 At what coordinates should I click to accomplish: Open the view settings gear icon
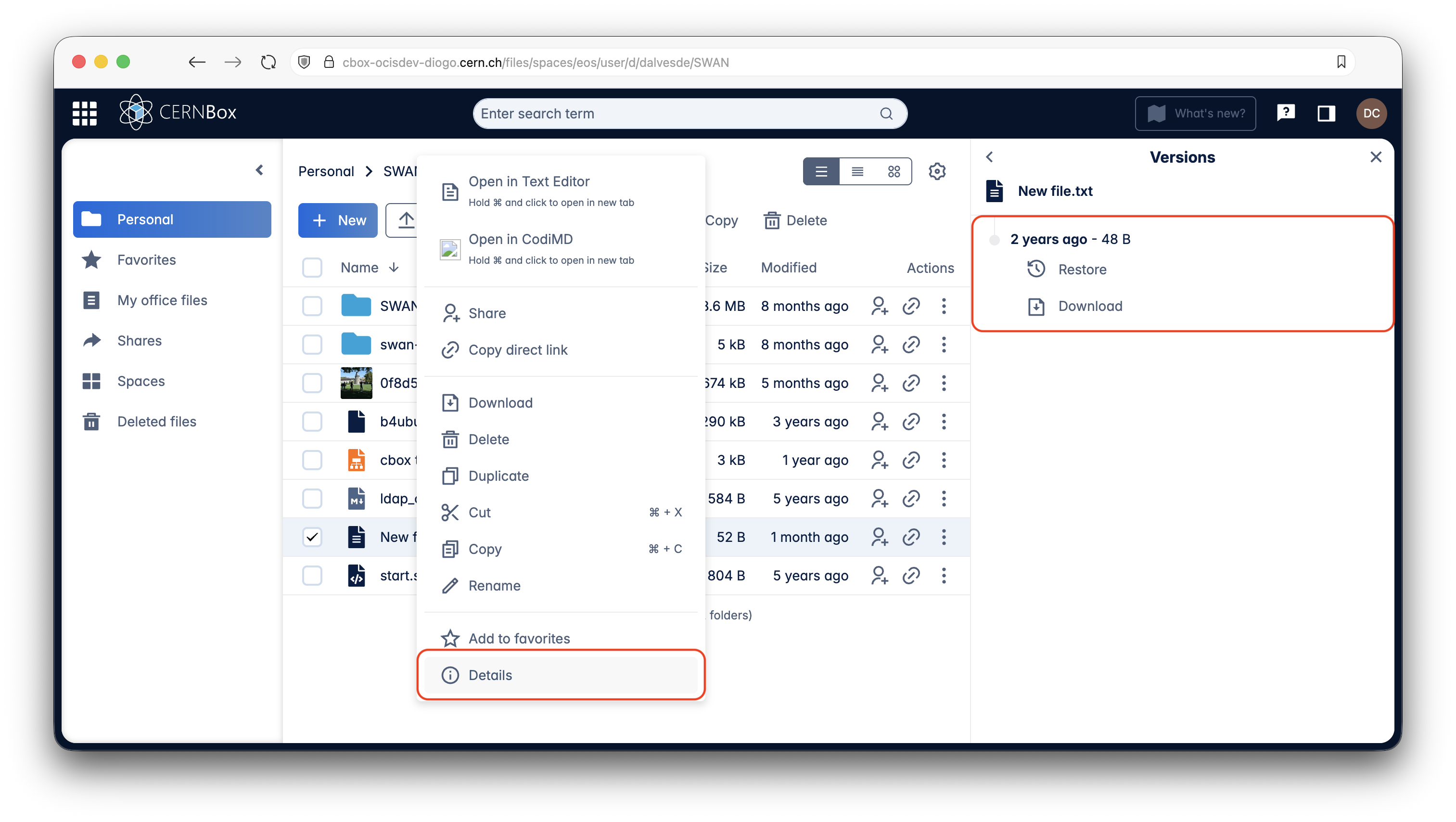pos(936,171)
